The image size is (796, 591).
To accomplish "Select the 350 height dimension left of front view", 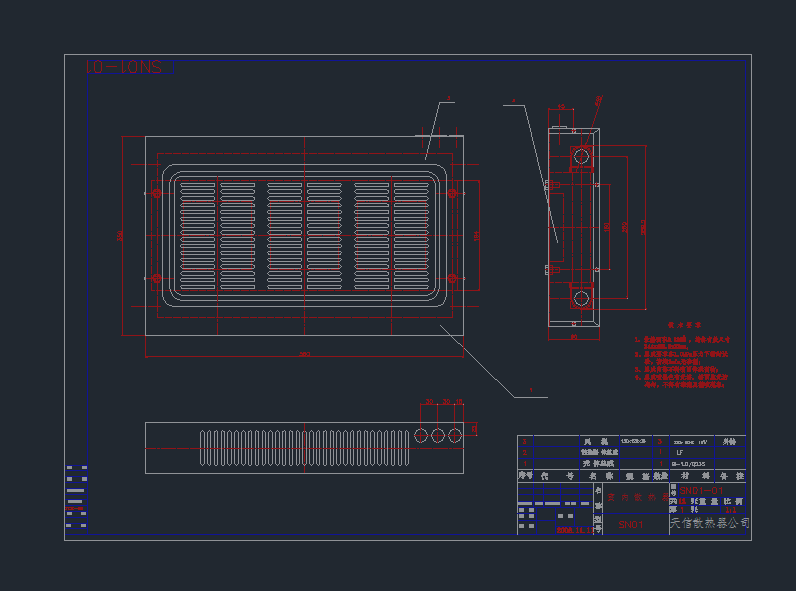I will [122, 235].
